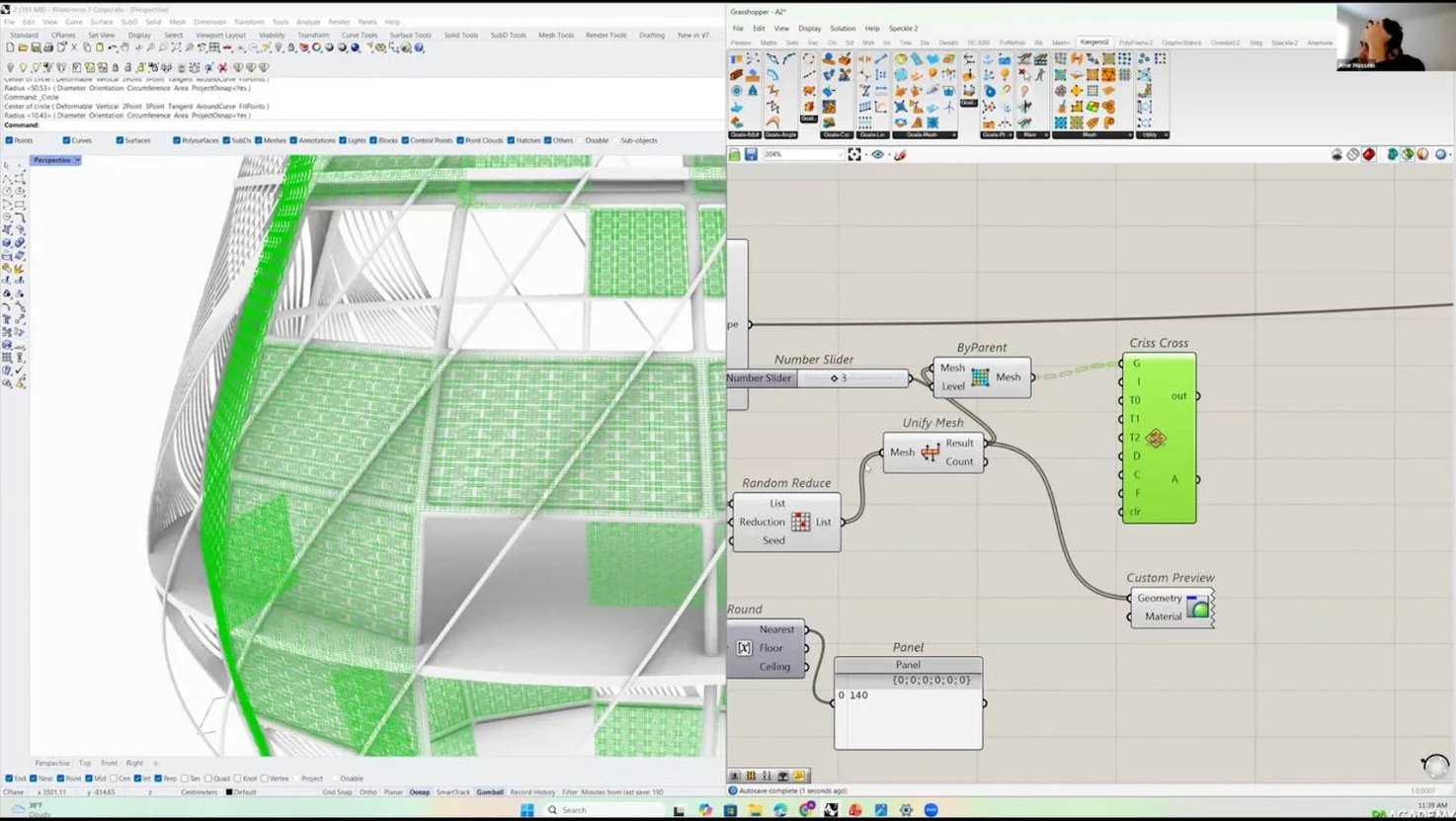Click the sketch/pen tool icon in canvas toolbar
Image resolution: width=1456 pixels, height=821 pixels.
[x=900, y=155]
